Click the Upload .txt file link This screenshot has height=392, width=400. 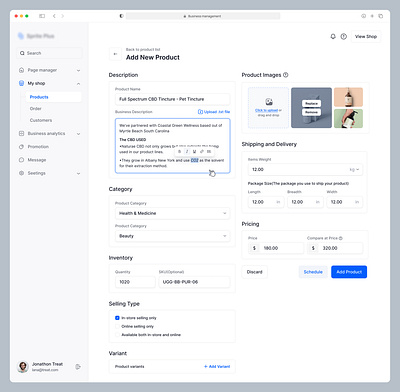click(x=214, y=112)
